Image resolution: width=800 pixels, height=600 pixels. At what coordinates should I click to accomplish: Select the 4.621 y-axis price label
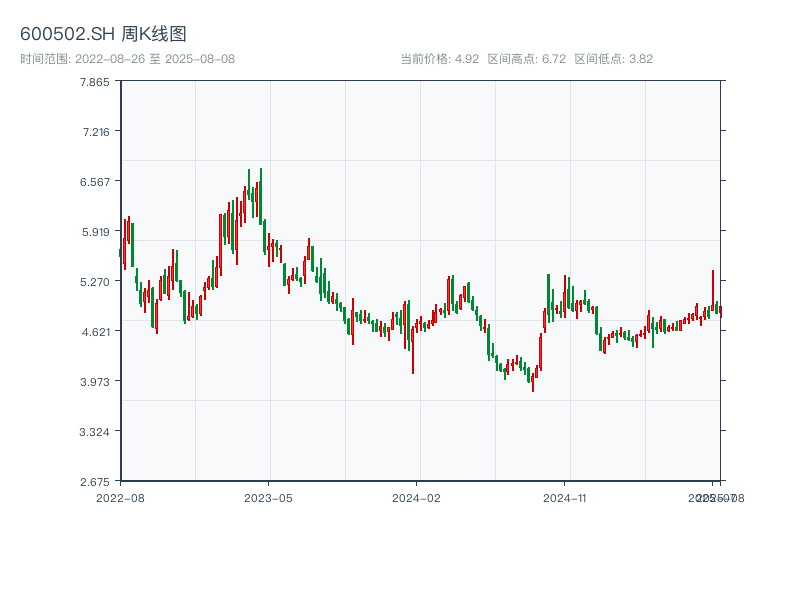pyautogui.click(x=95, y=332)
